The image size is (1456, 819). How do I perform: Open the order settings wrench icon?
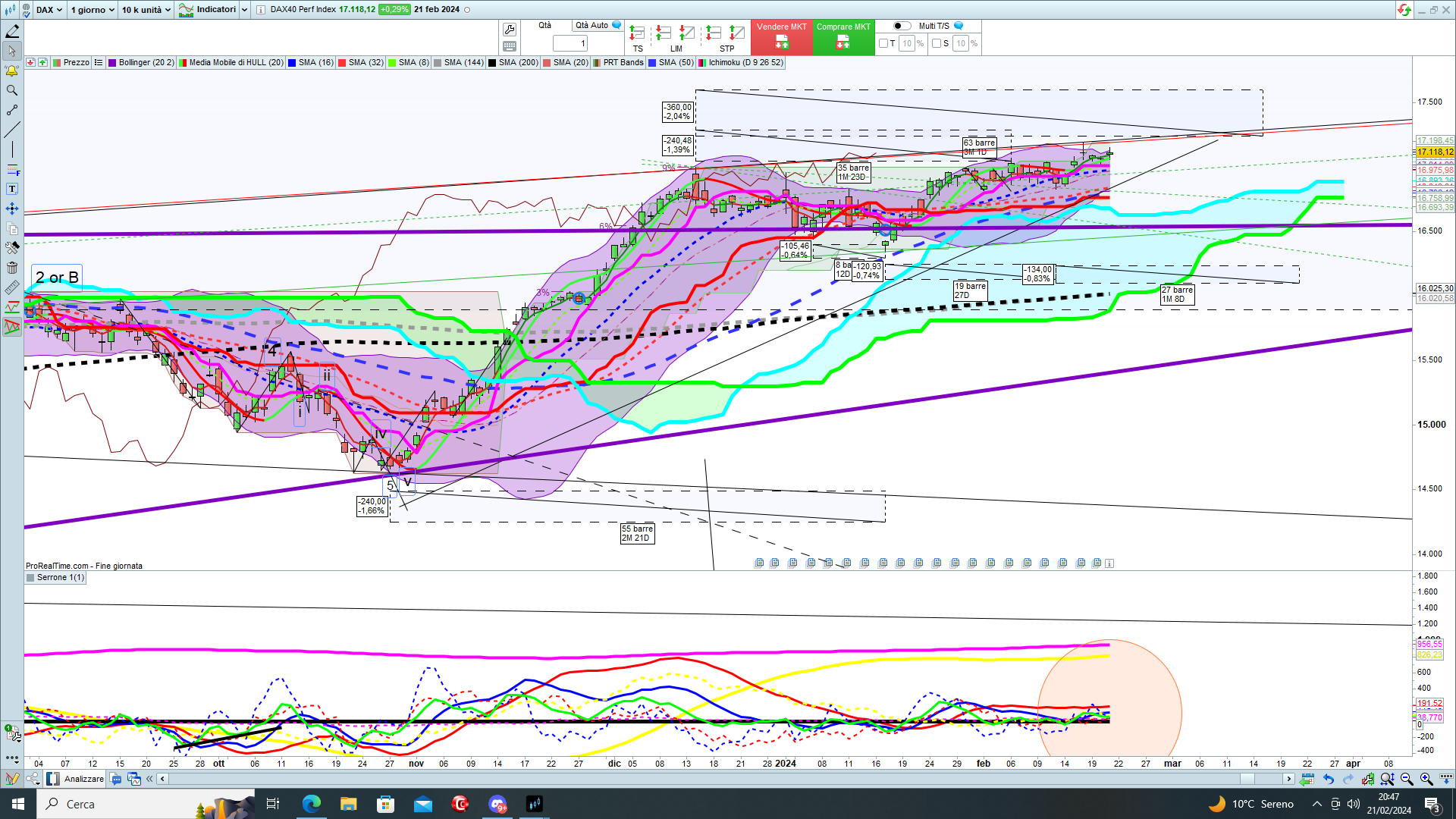click(510, 30)
